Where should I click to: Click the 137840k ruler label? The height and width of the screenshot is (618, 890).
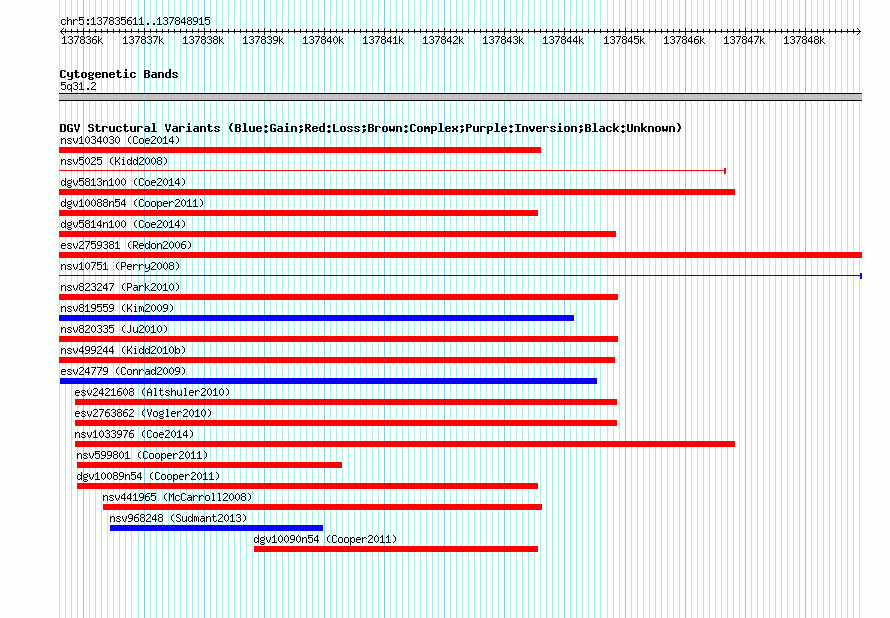point(323,40)
